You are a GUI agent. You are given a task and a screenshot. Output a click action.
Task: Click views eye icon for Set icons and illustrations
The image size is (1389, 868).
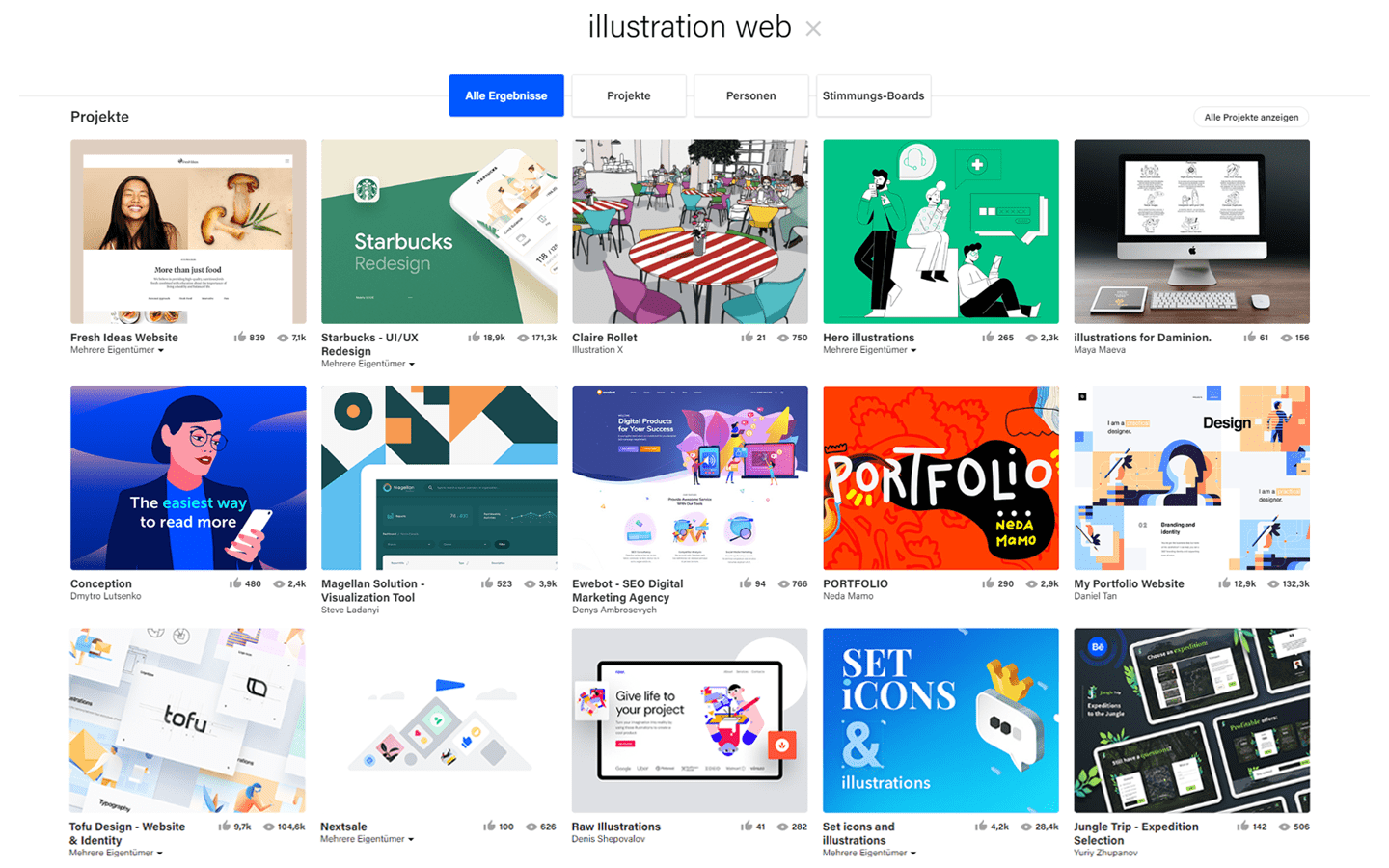click(1026, 827)
